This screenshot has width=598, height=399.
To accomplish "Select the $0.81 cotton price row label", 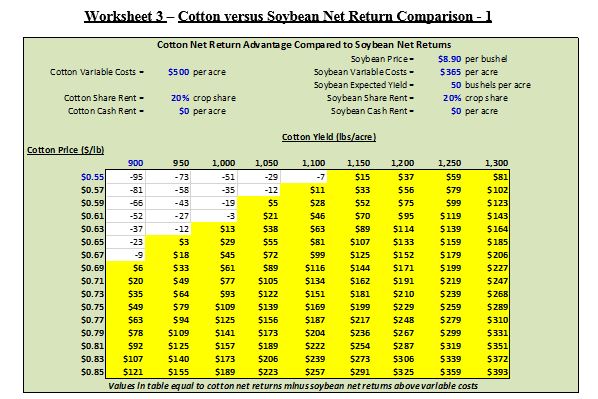I will 92,346.
